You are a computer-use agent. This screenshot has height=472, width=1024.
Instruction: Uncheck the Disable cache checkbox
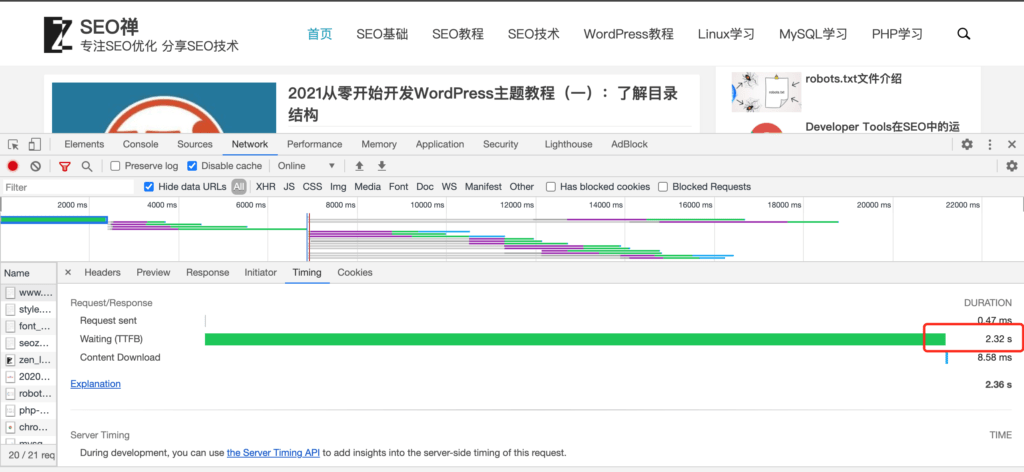193,166
